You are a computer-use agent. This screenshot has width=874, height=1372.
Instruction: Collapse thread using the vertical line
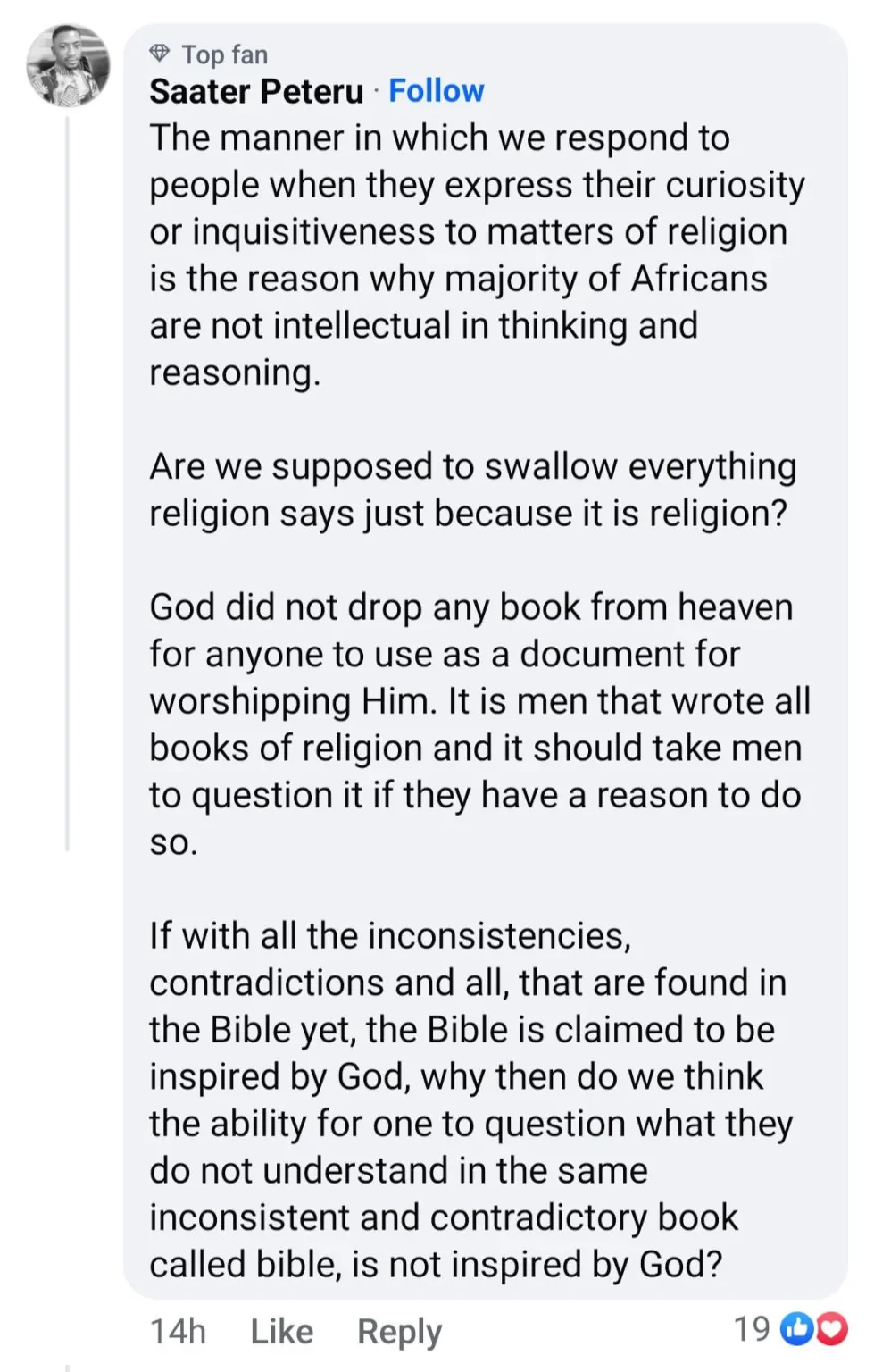pyautogui.click(x=68, y=482)
